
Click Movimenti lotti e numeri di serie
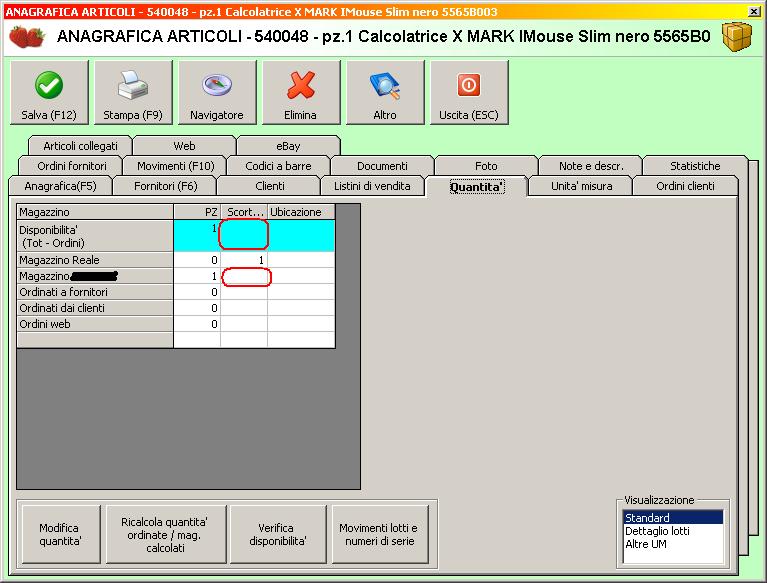click(x=380, y=534)
